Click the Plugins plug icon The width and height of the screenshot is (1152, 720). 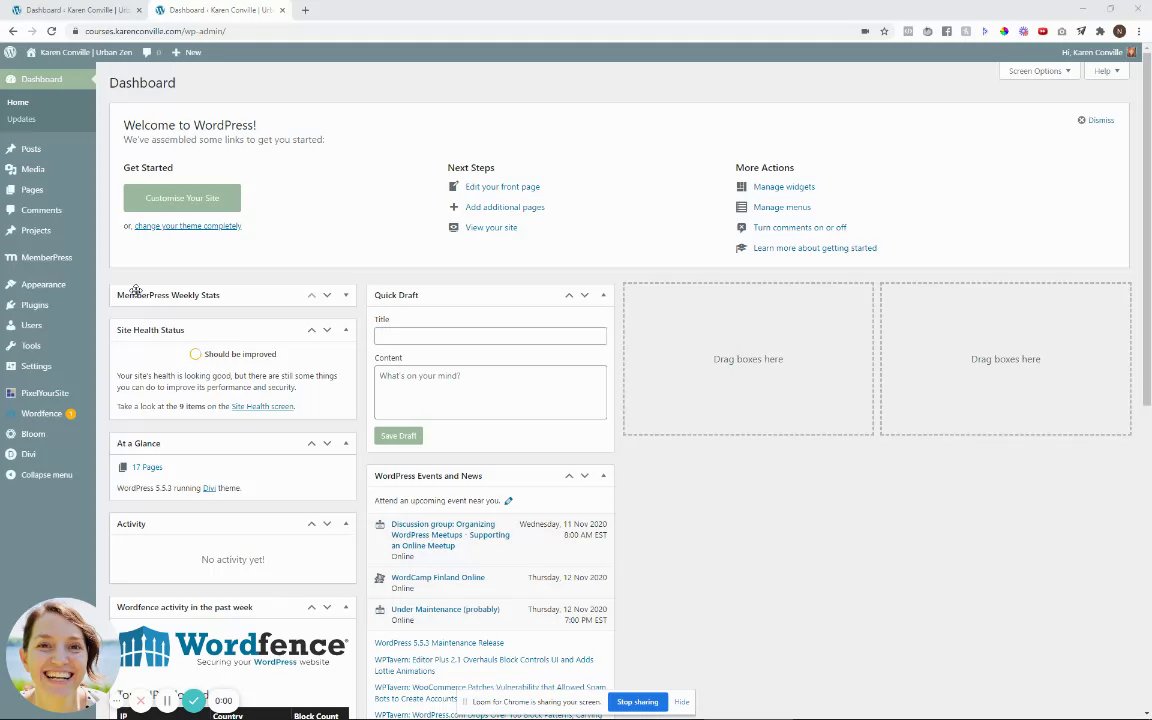[10, 305]
